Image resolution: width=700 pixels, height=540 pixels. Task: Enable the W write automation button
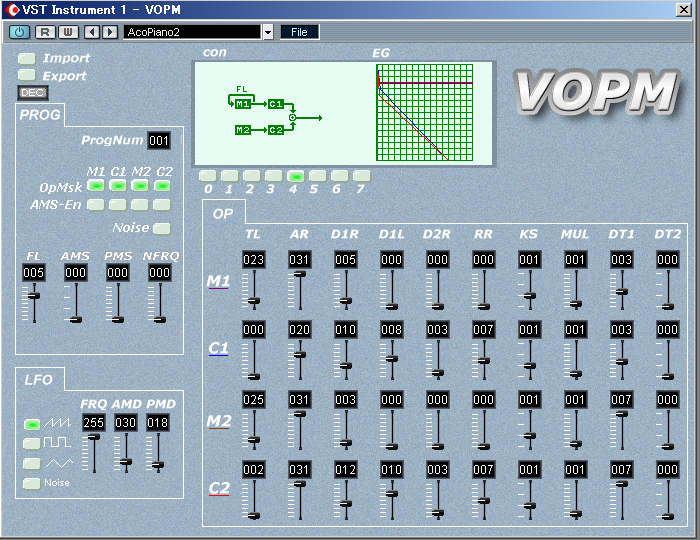click(x=68, y=32)
